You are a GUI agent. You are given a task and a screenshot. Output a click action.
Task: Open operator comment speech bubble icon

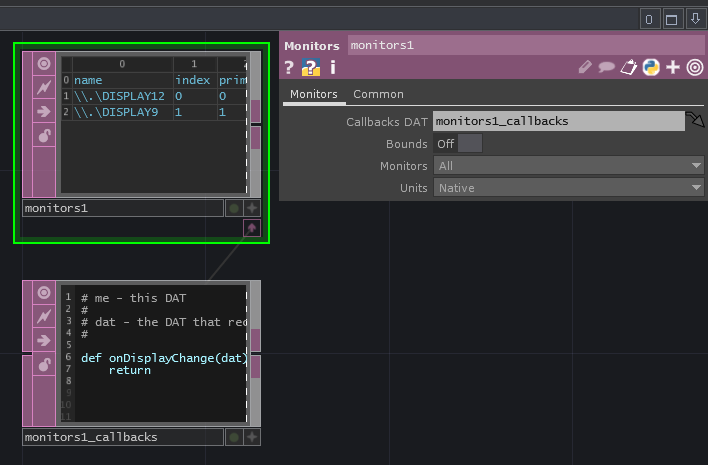click(x=607, y=67)
